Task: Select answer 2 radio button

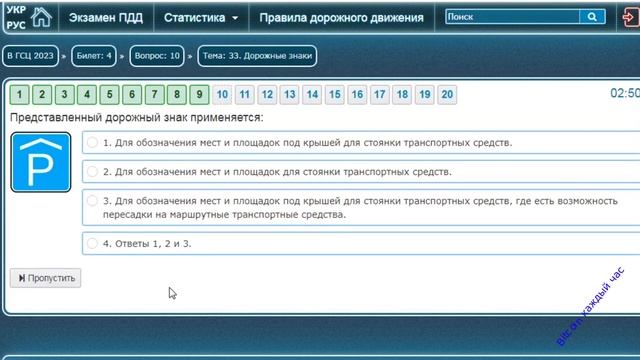Action: pyautogui.click(x=92, y=171)
